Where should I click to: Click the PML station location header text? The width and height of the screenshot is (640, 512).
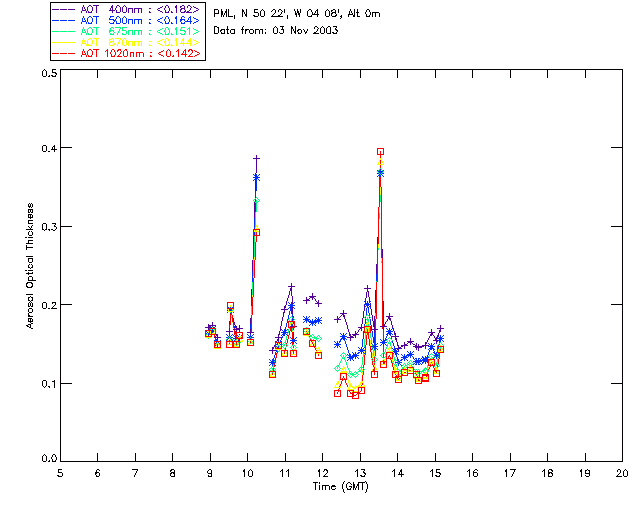coord(297,14)
